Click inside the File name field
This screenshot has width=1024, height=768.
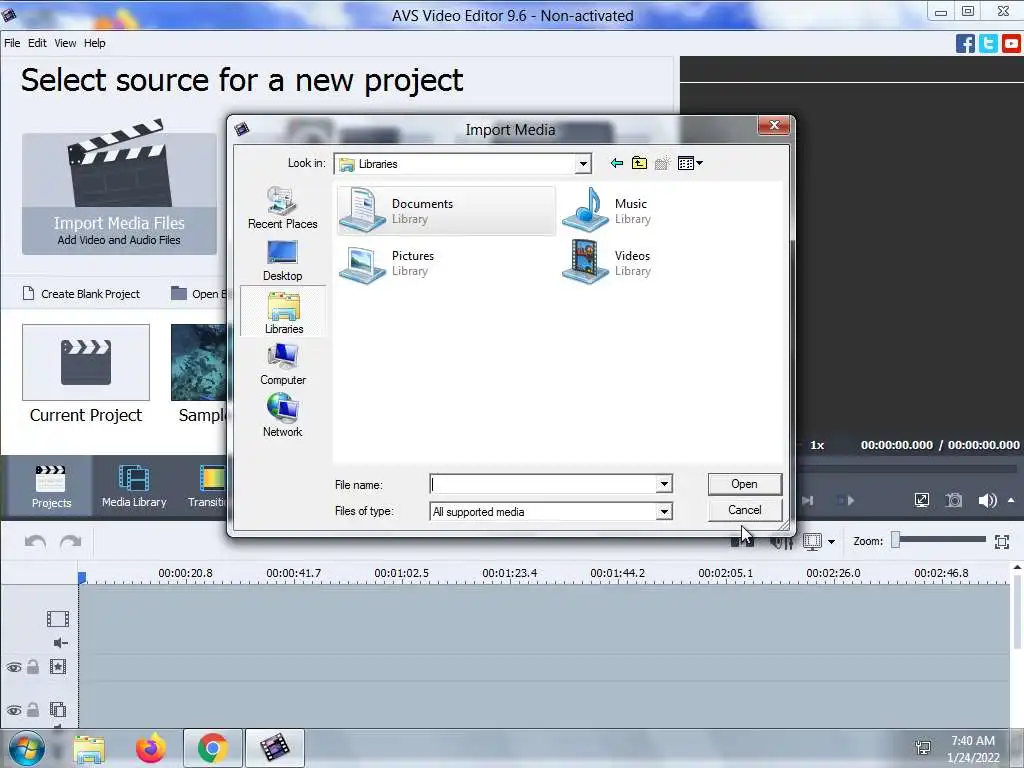click(543, 484)
